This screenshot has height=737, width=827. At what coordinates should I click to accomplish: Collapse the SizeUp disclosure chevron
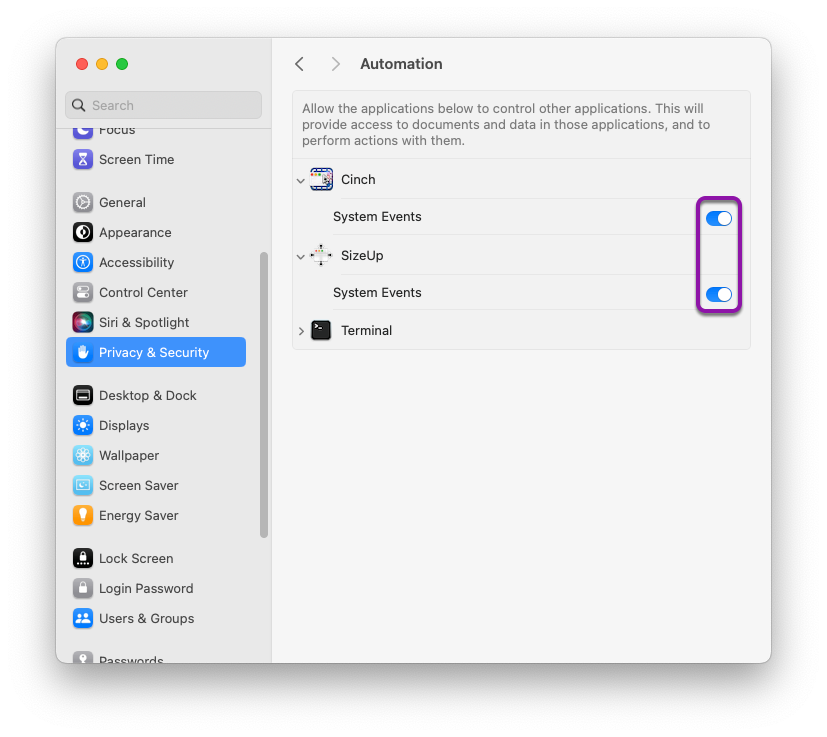(x=301, y=257)
